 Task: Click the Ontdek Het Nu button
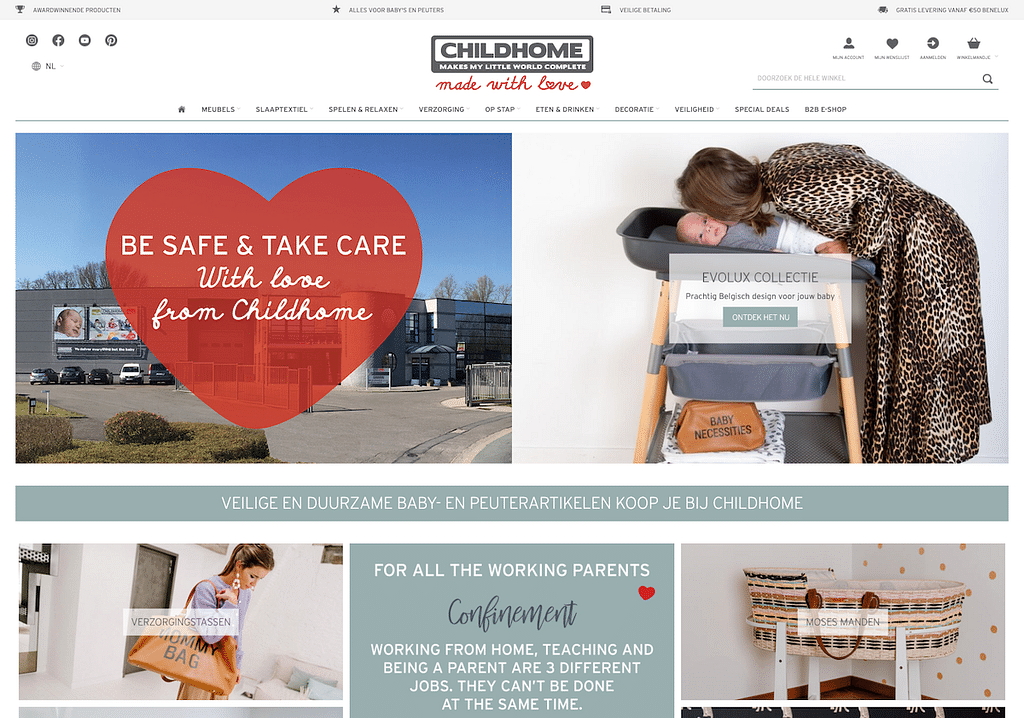click(760, 317)
